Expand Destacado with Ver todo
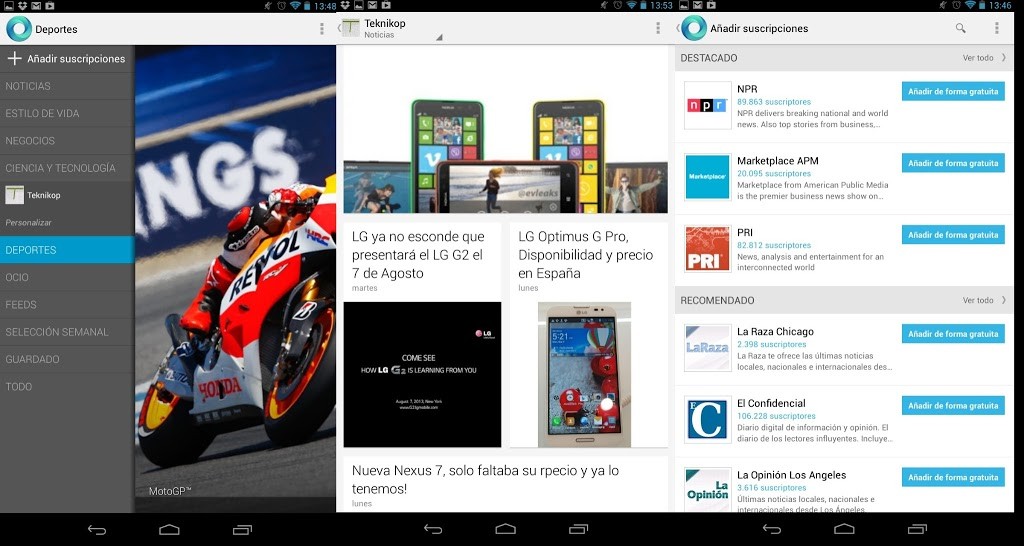 (x=984, y=58)
